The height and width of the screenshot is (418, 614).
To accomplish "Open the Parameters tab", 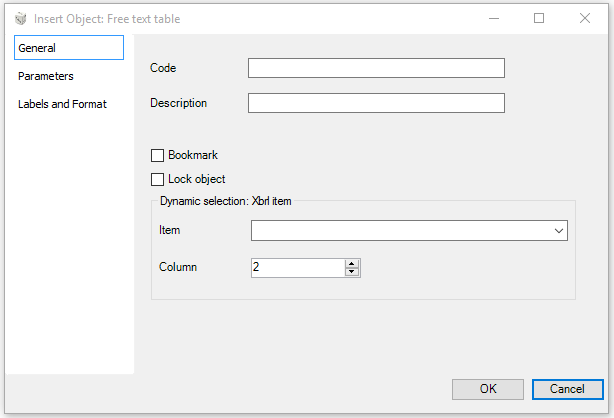I will [x=45, y=76].
